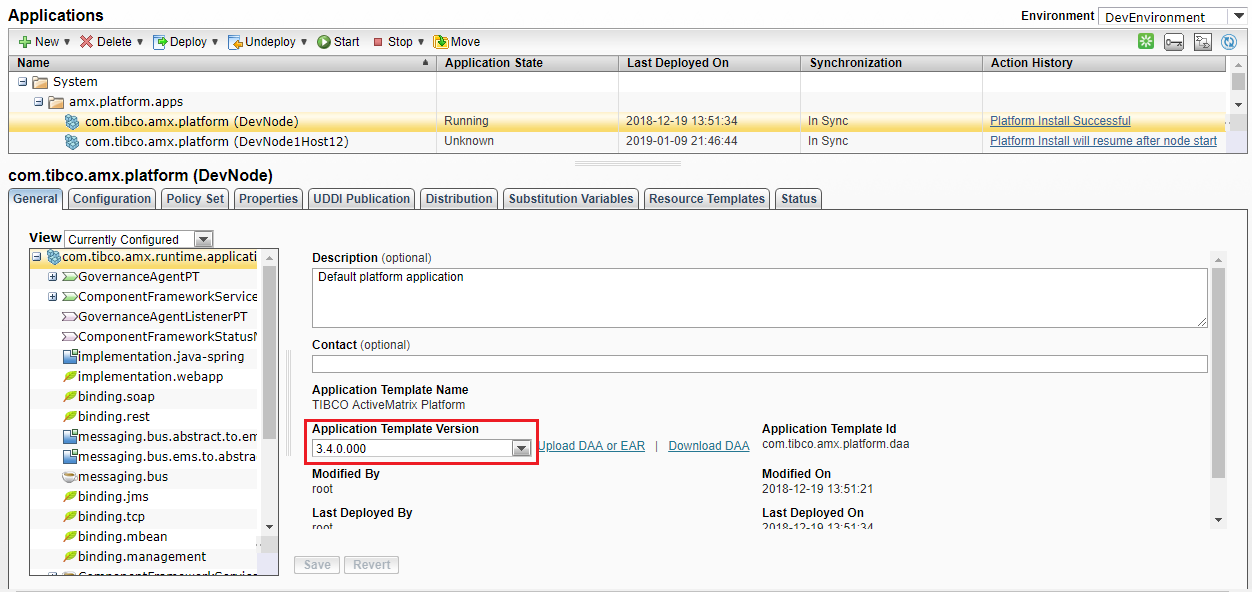Collapse the System folder node
This screenshot has height=592, width=1252.
(23, 82)
